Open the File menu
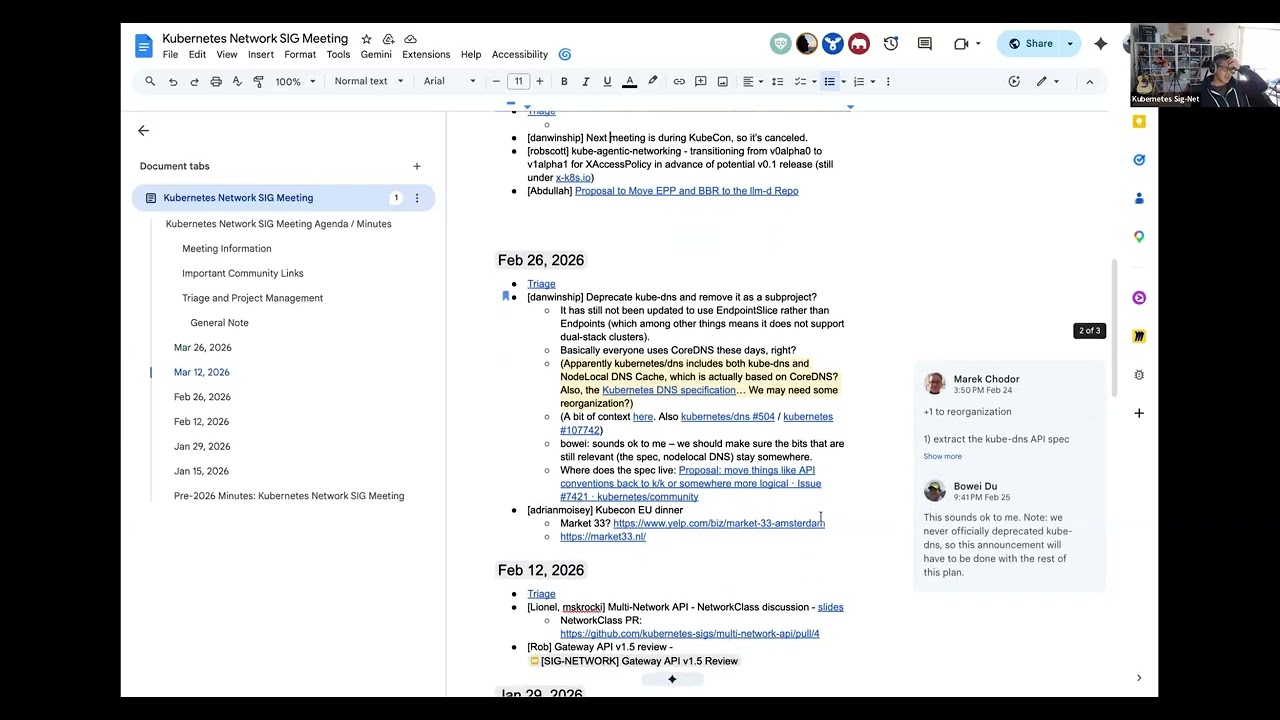This screenshot has width=1280, height=720. click(171, 55)
